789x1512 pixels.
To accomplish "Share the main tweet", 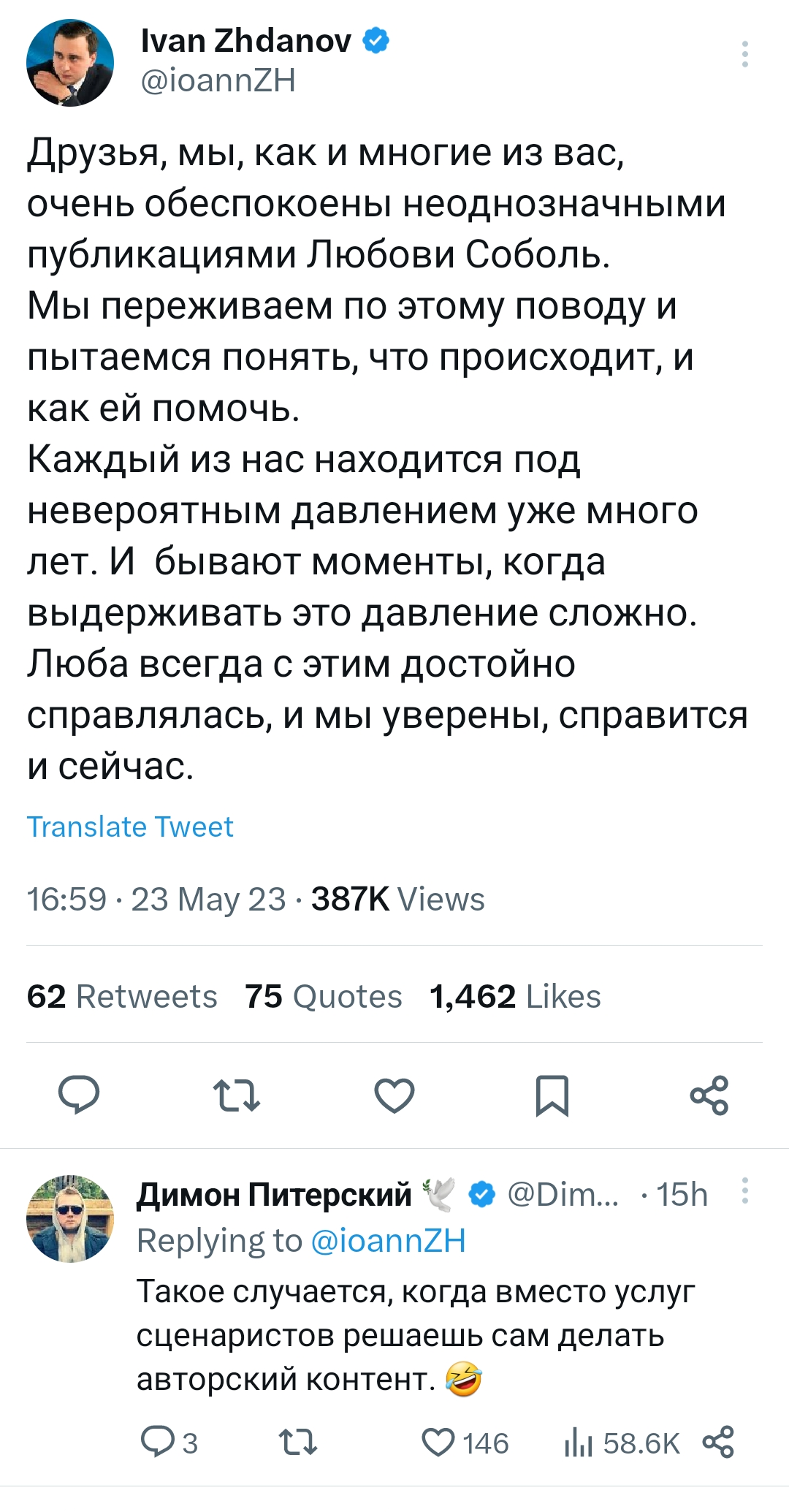I will 709,1095.
